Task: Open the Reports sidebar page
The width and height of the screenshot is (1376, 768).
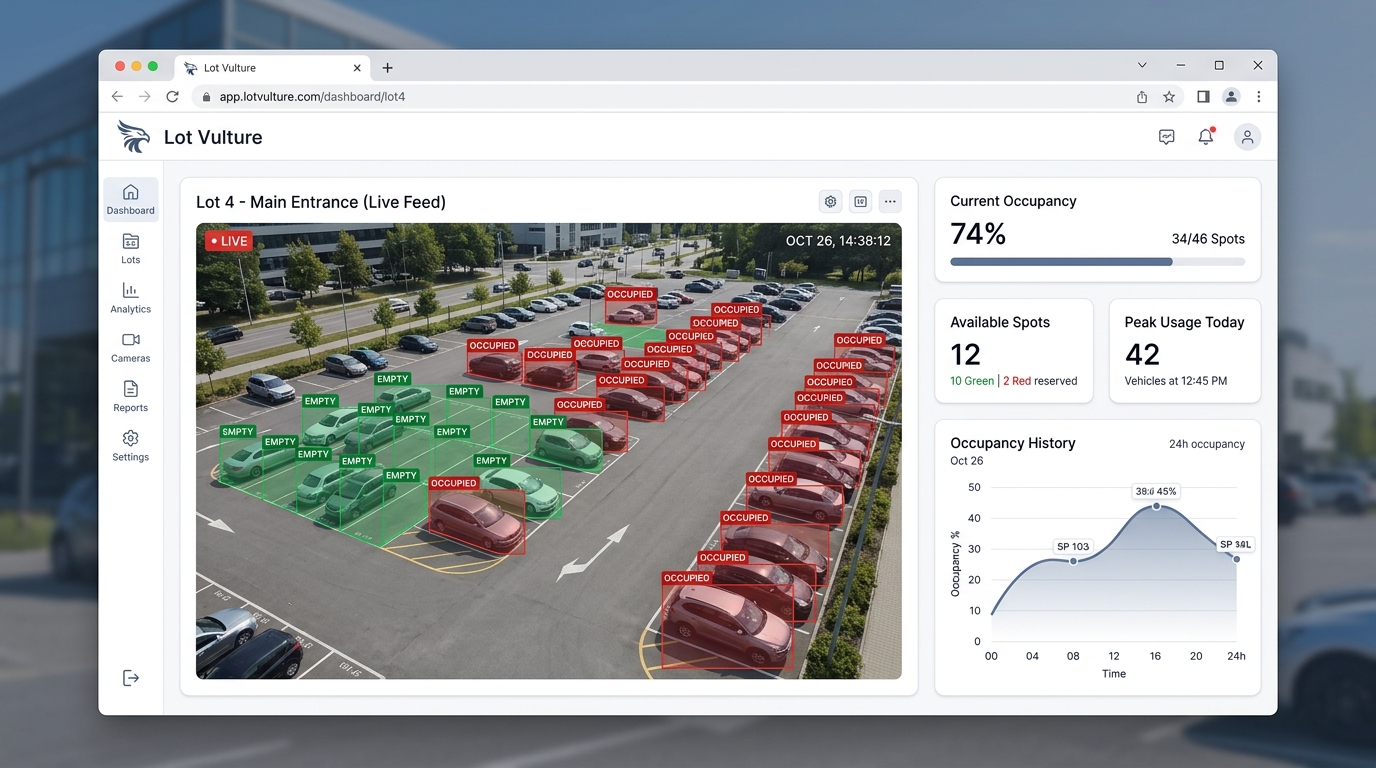Action: (131, 396)
